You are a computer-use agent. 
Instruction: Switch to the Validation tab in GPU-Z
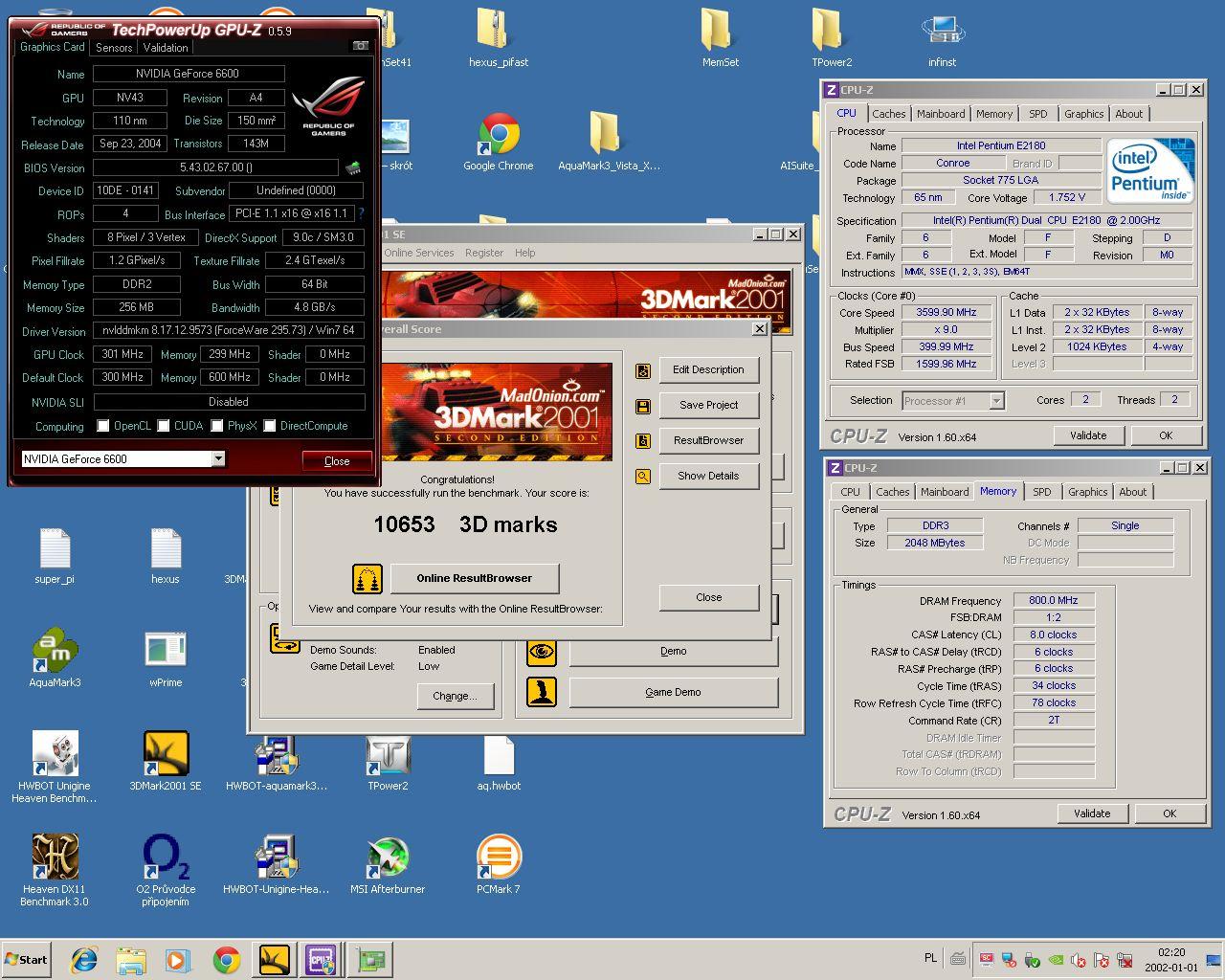point(166,48)
